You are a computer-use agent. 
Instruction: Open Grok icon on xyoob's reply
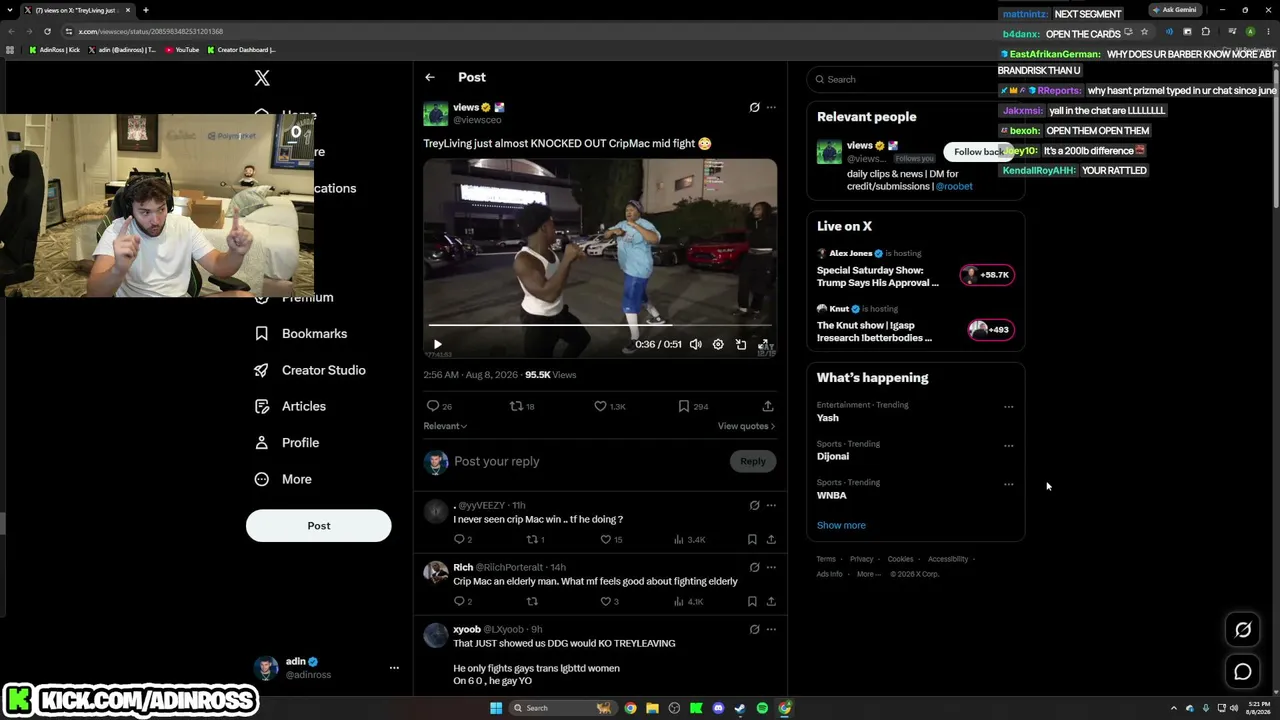pos(755,629)
